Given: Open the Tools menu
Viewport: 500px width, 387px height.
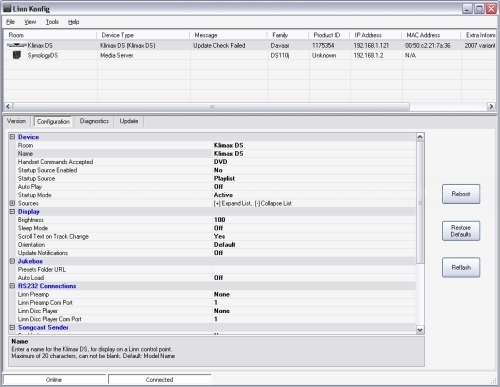Looking at the screenshot, I should [52, 22].
